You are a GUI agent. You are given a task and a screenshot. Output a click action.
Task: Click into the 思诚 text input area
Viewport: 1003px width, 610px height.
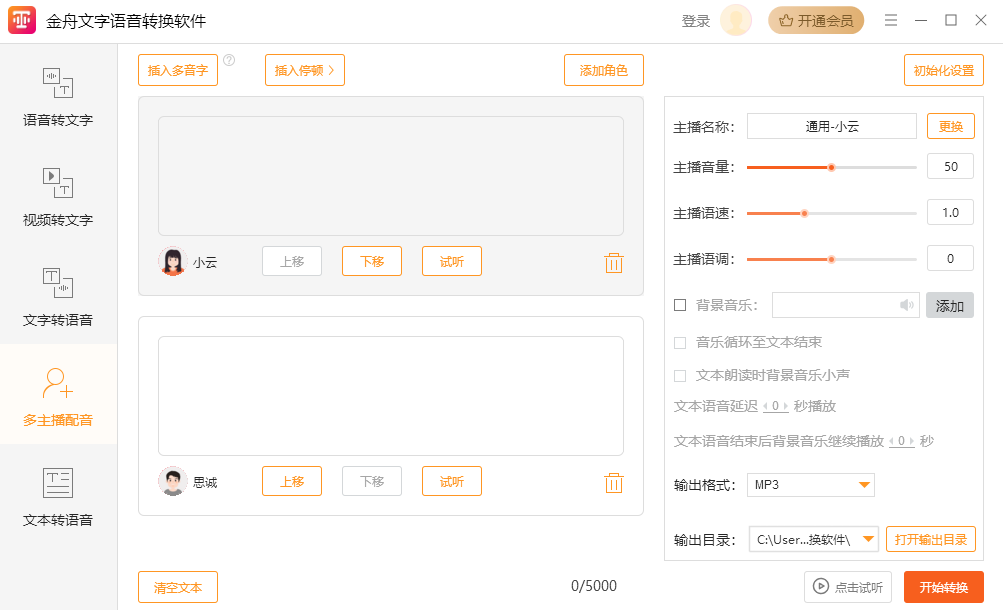[390, 396]
